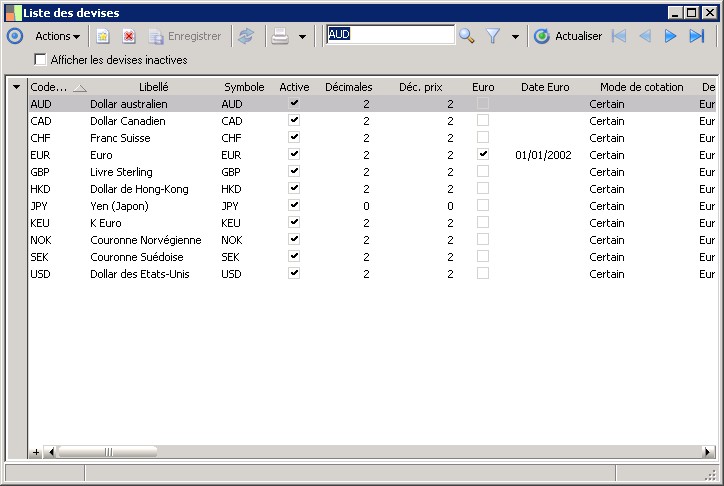Click the printer icon
Viewport: 724px width, 486px height.
(x=280, y=36)
